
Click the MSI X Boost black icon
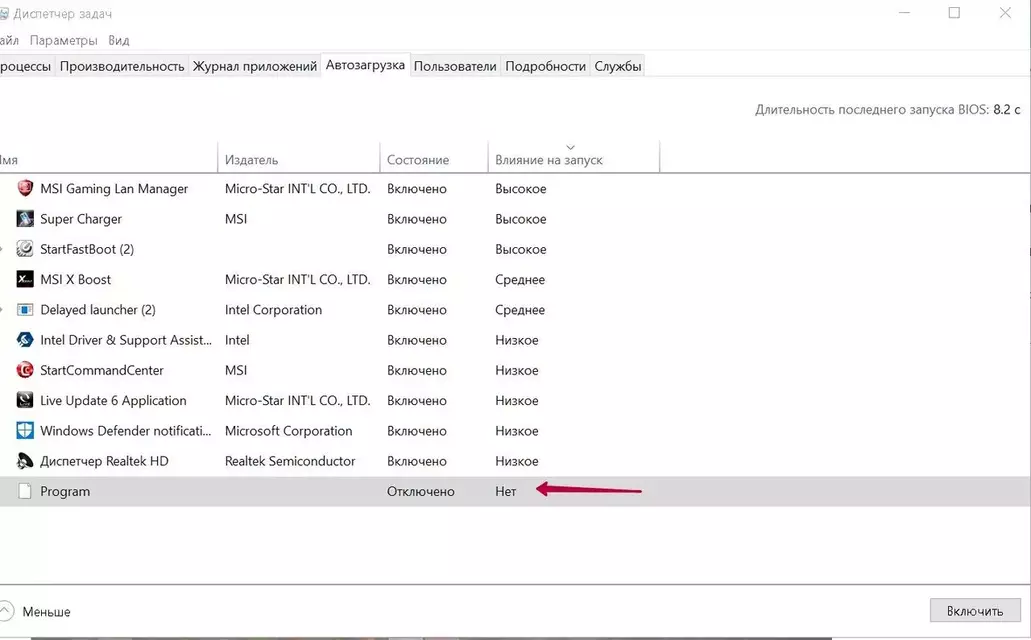(25, 280)
